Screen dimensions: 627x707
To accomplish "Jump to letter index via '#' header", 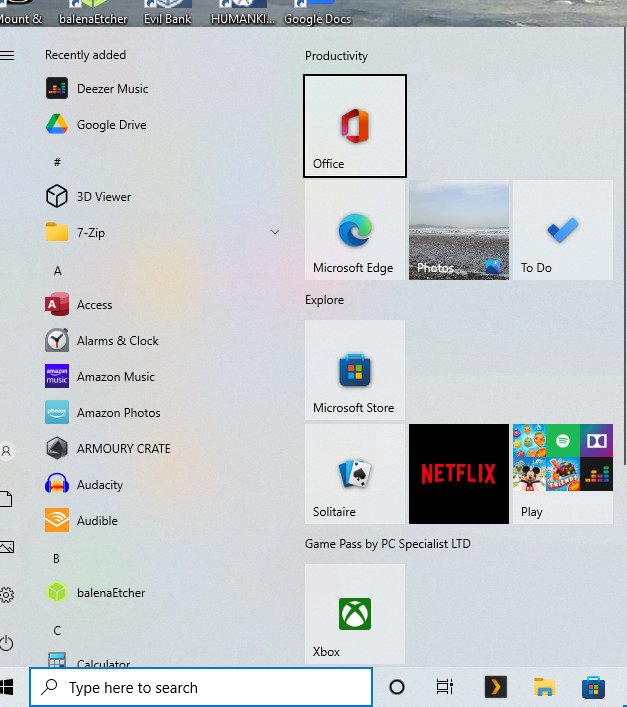I will (x=57, y=162).
